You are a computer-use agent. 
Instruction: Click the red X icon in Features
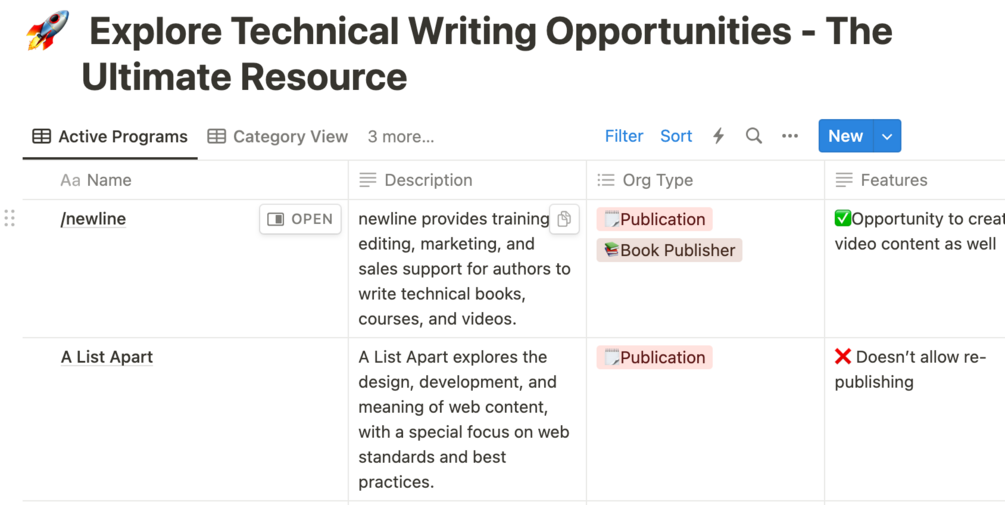[843, 357]
